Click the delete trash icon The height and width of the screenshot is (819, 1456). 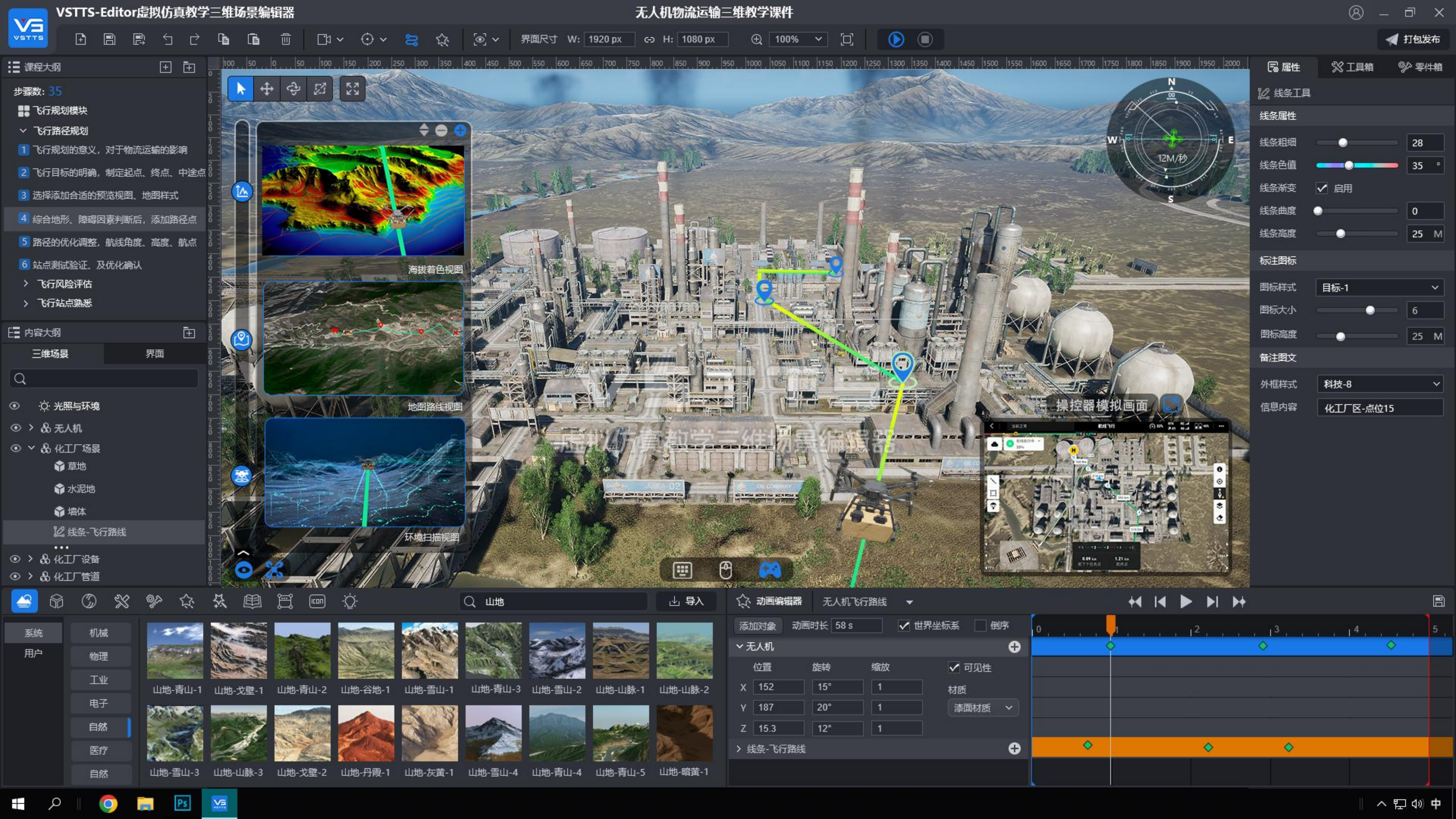click(x=286, y=39)
